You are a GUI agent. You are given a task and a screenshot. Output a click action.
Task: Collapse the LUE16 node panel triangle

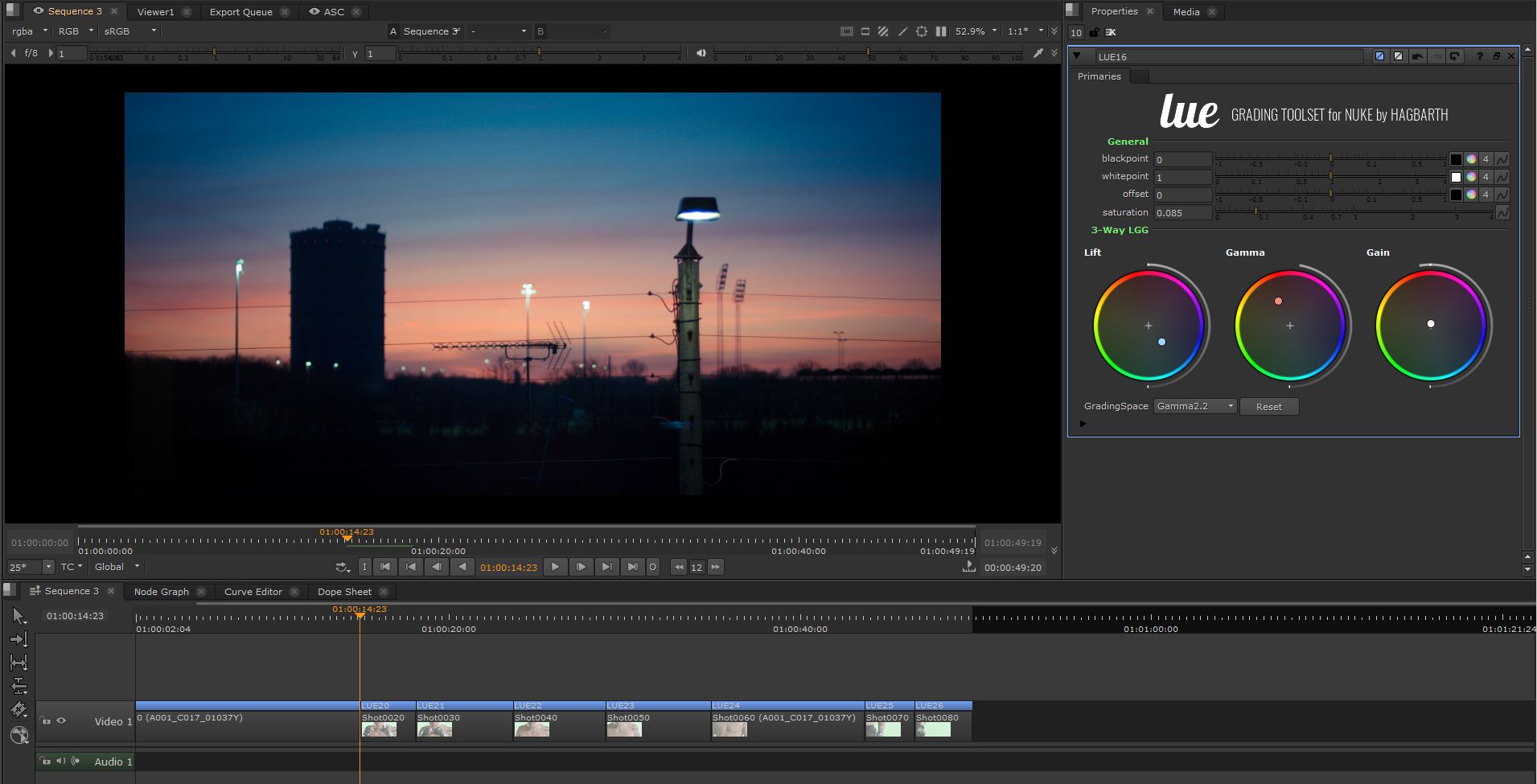pyautogui.click(x=1077, y=56)
